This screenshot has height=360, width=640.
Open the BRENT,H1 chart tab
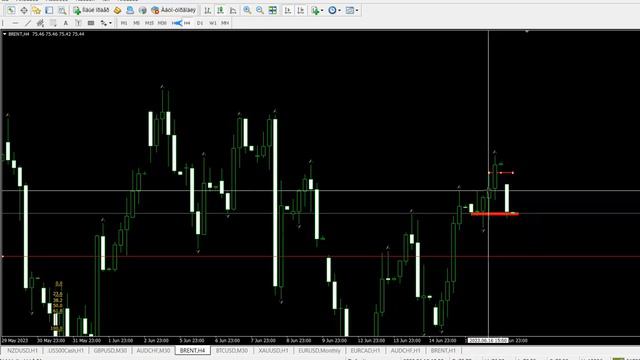[443, 351]
